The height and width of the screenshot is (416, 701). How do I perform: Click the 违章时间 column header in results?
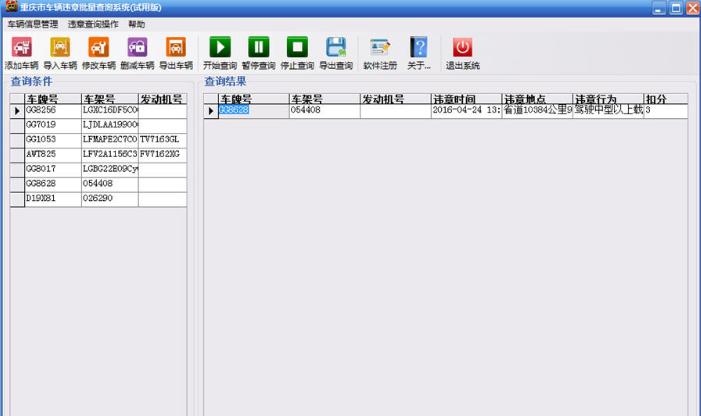tap(465, 99)
